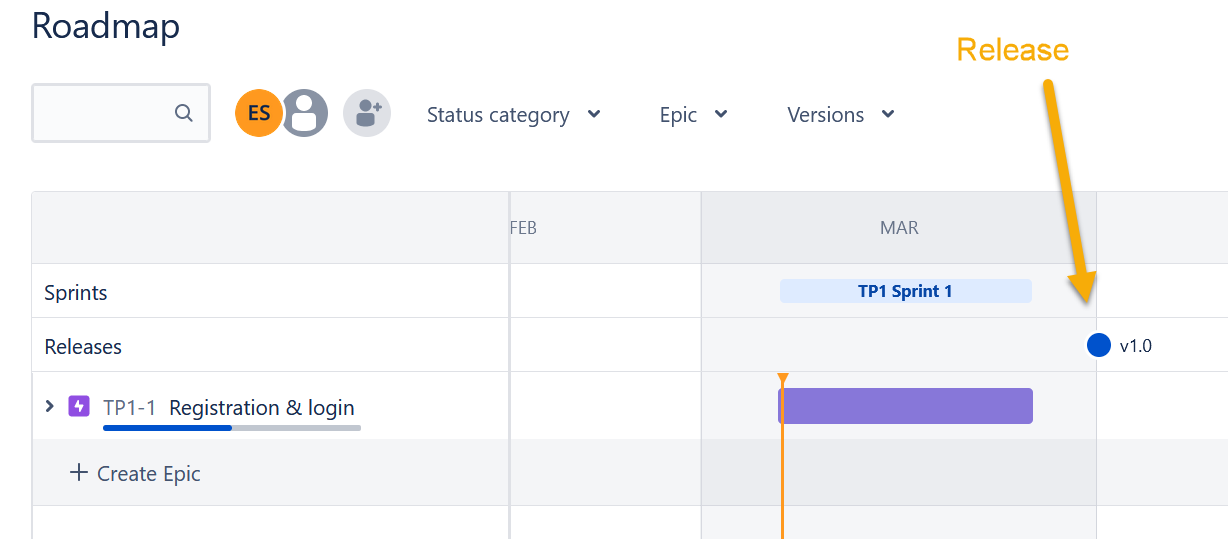Expand the TP1-1 epic row chevron

tap(49, 407)
